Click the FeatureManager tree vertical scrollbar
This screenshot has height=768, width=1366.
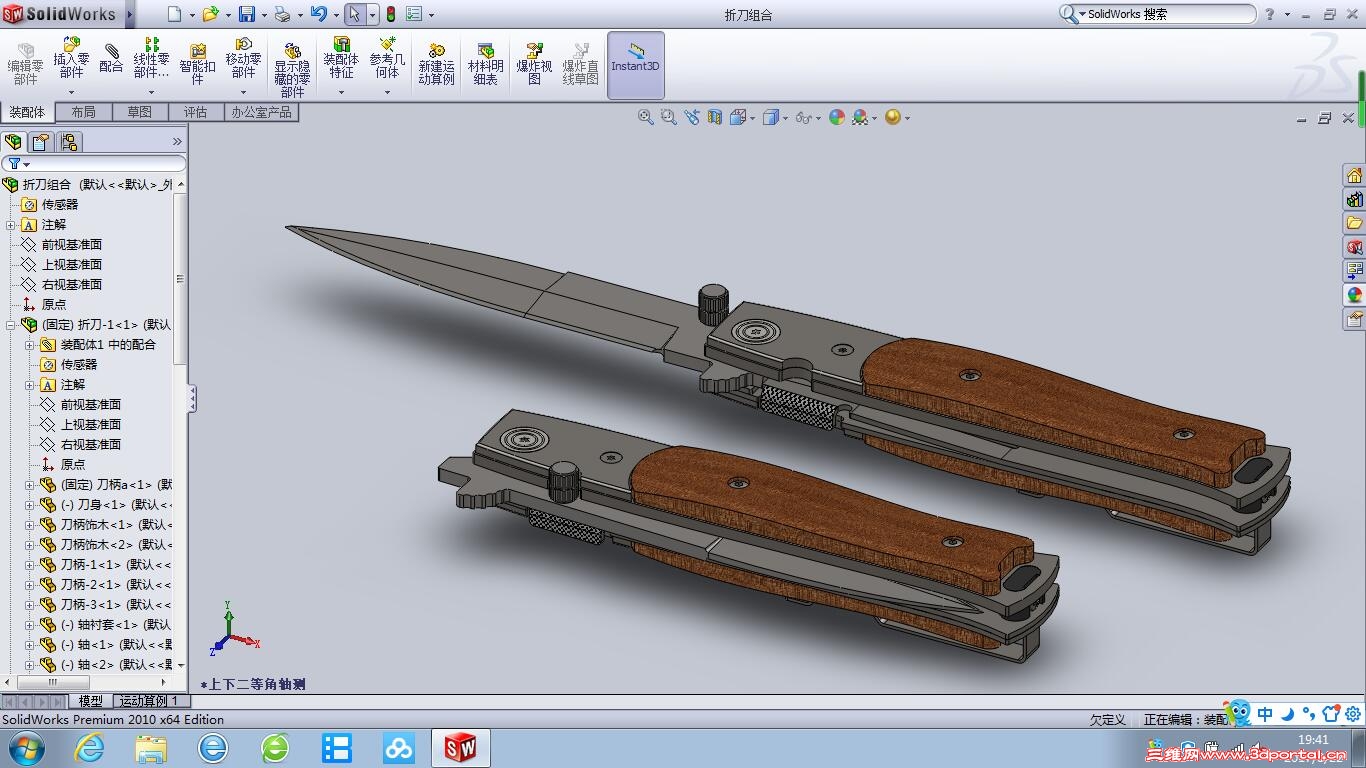pos(180,280)
